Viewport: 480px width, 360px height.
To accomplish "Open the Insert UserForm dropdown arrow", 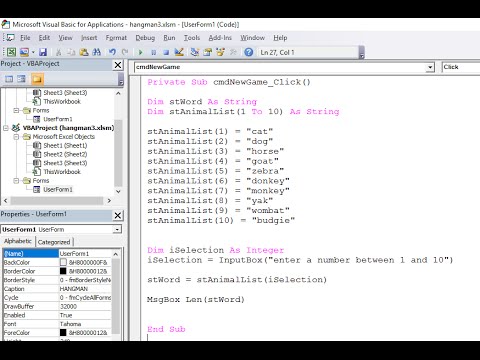I will coord(33,52).
